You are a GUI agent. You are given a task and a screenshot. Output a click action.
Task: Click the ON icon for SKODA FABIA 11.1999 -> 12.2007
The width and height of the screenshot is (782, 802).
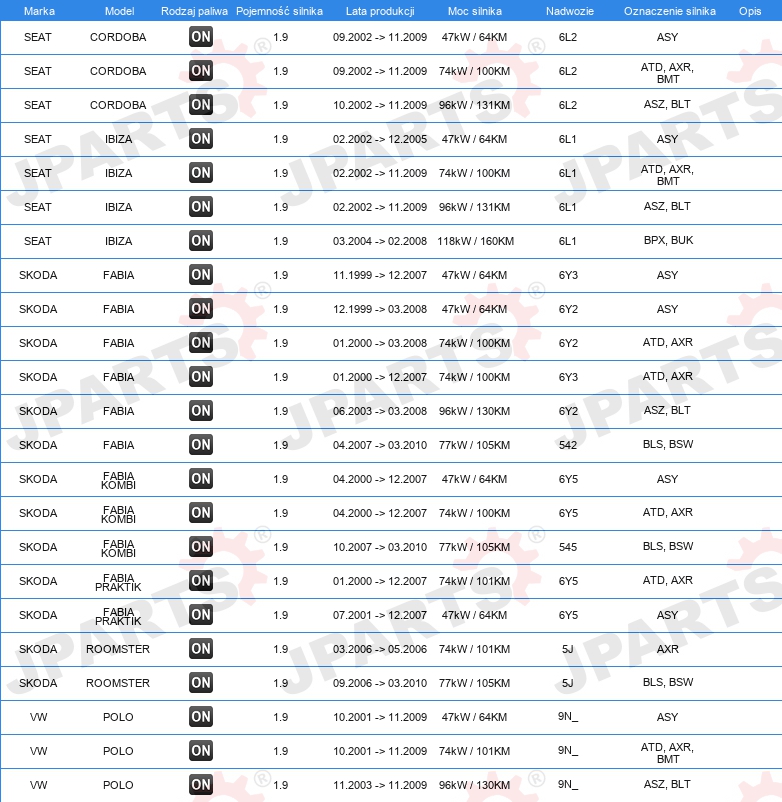pos(200,275)
